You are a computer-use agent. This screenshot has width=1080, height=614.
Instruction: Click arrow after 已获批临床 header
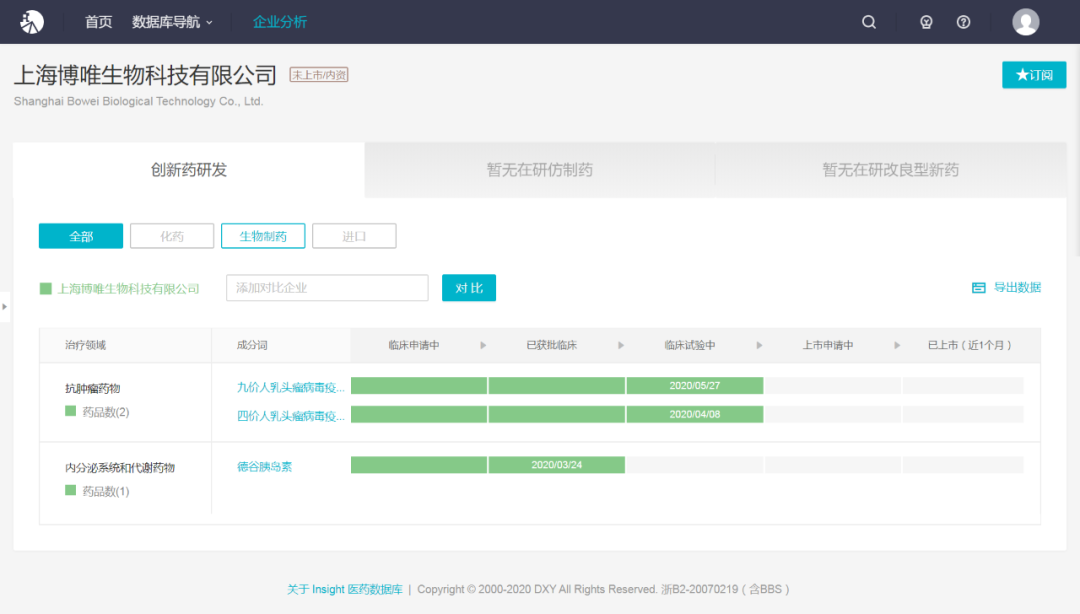[x=621, y=345]
